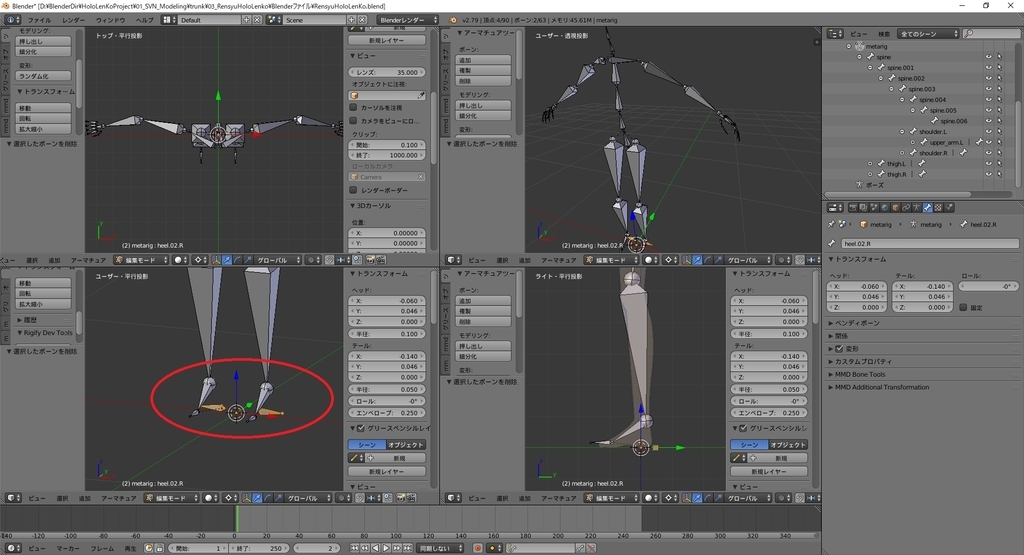Open the ファイル menu

tap(39, 20)
